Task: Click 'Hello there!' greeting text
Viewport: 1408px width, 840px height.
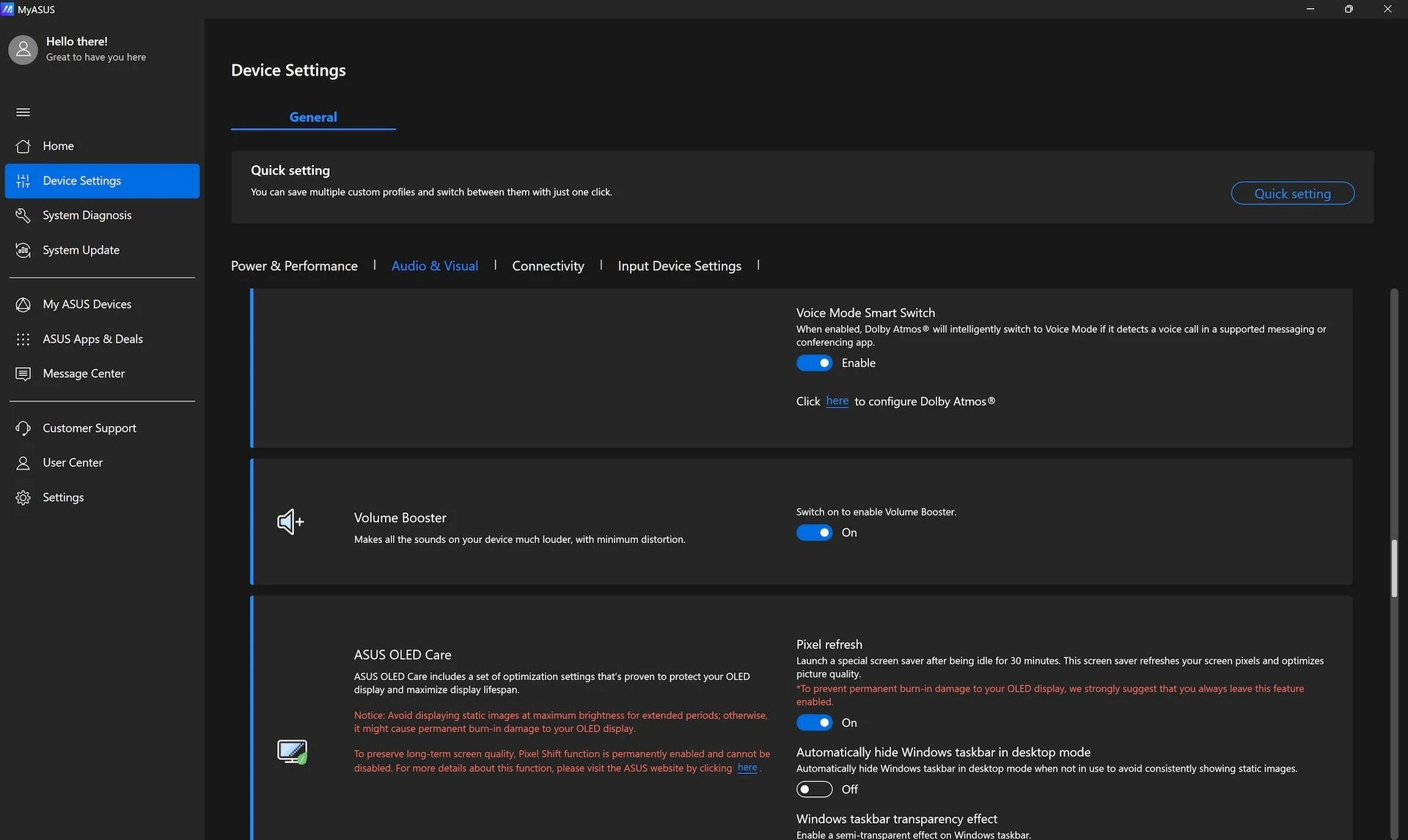Action: (x=77, y=41)
